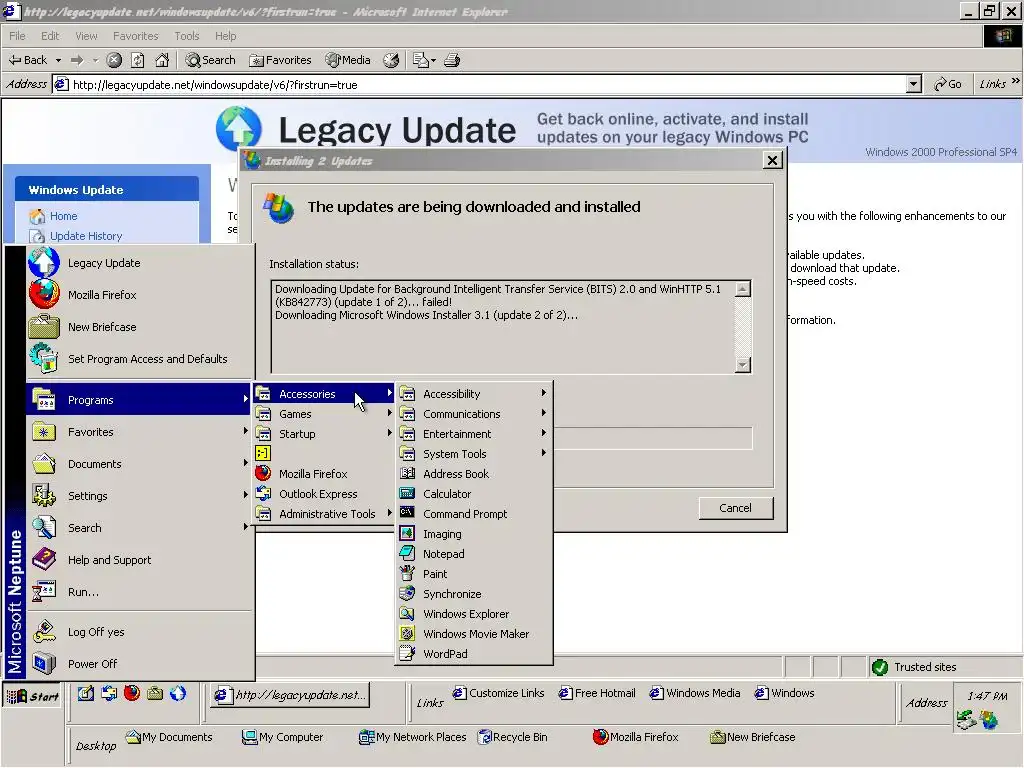Click the New Briefcase start menu icon
1024x768 pixels.
click(x=44, y=327)
